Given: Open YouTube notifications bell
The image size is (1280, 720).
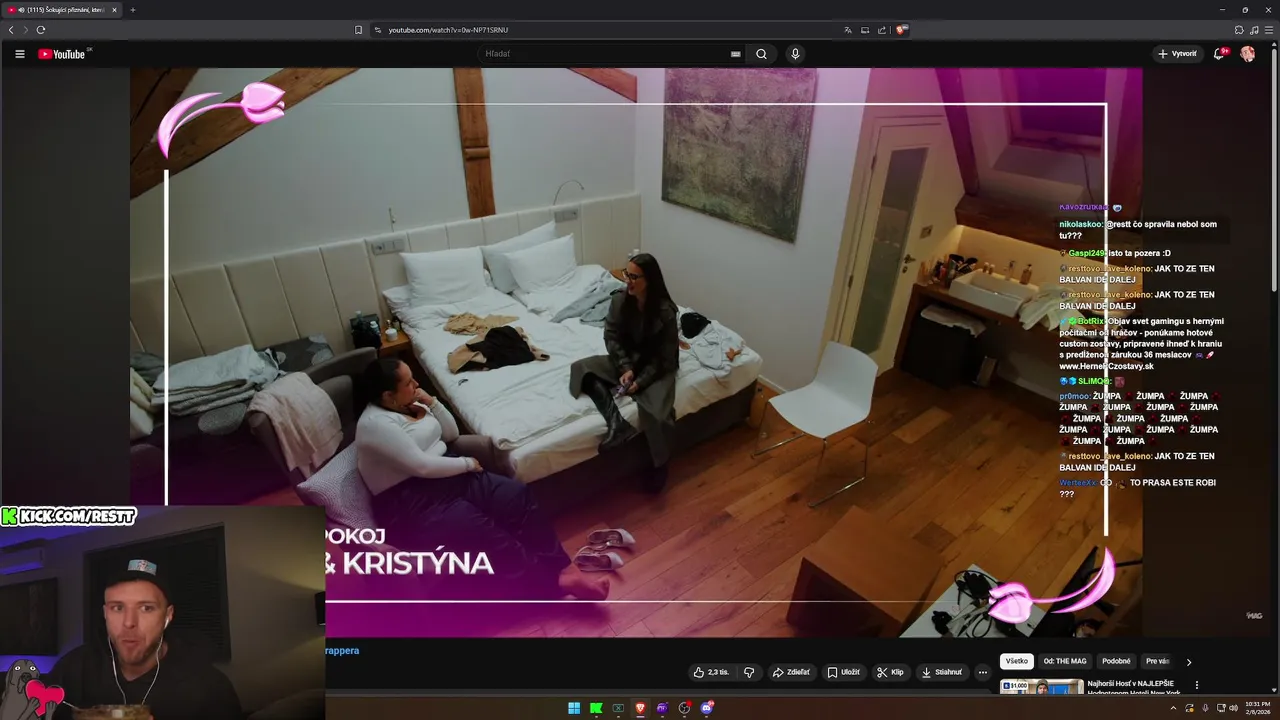Looking at the screenshot, I should (1219, 54).
